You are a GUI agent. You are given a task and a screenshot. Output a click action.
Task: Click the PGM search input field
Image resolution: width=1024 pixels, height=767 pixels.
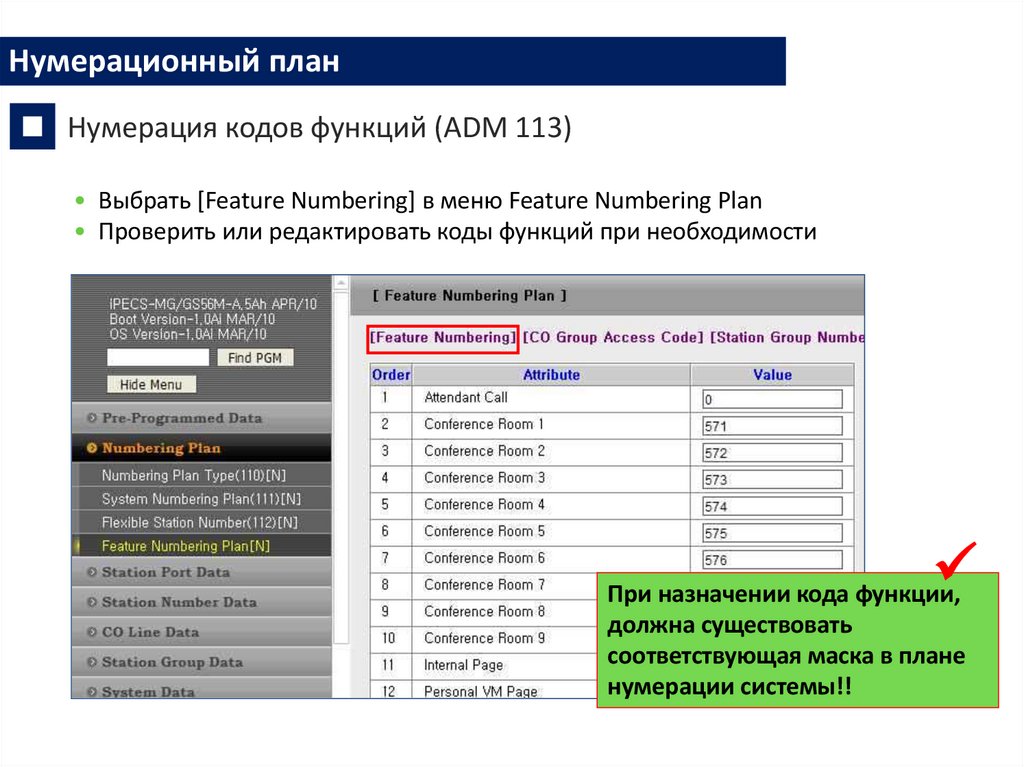(158, 357)
